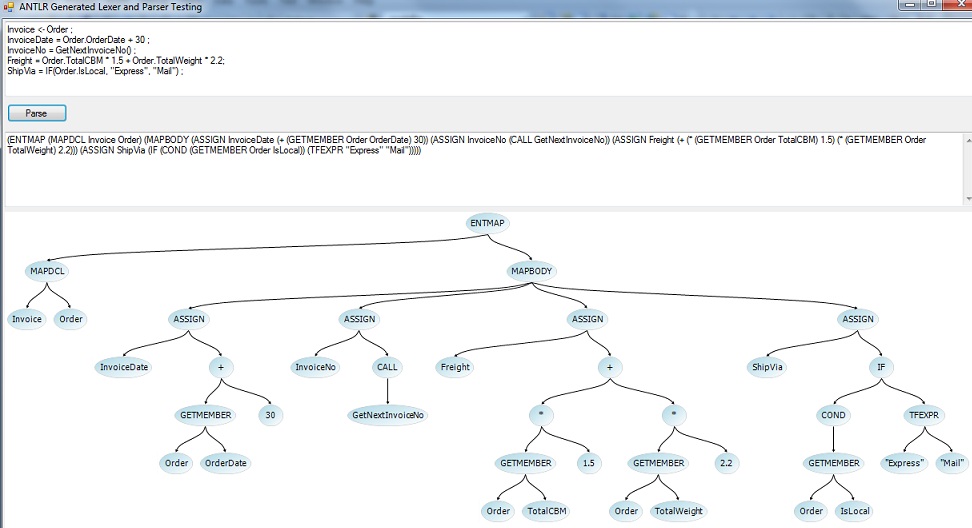This screenshot has height=528, width=972.
Task: Click the InvoiceNo node
Action: point(316,367)
